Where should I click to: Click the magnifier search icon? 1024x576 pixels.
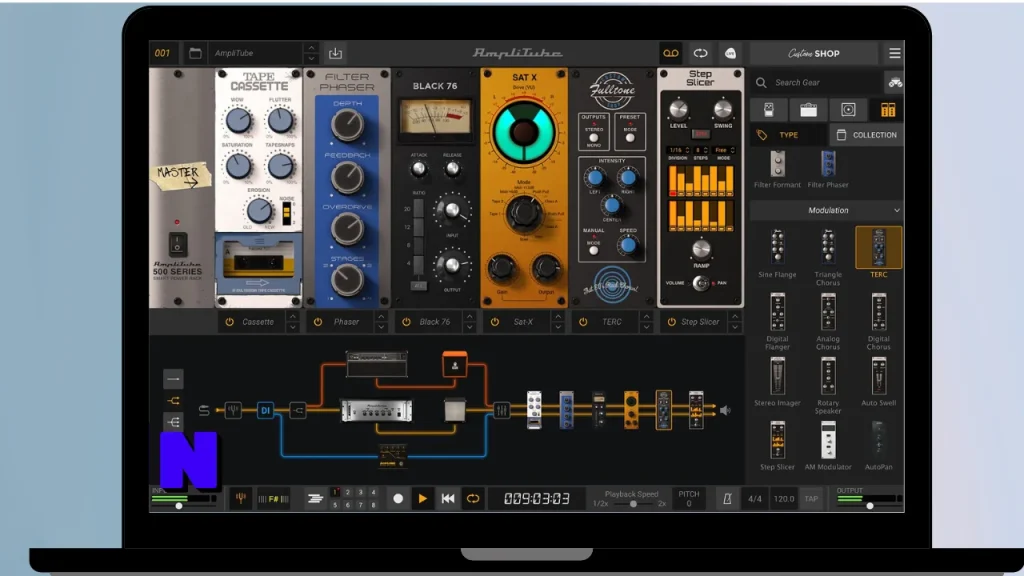pos(761,83)
